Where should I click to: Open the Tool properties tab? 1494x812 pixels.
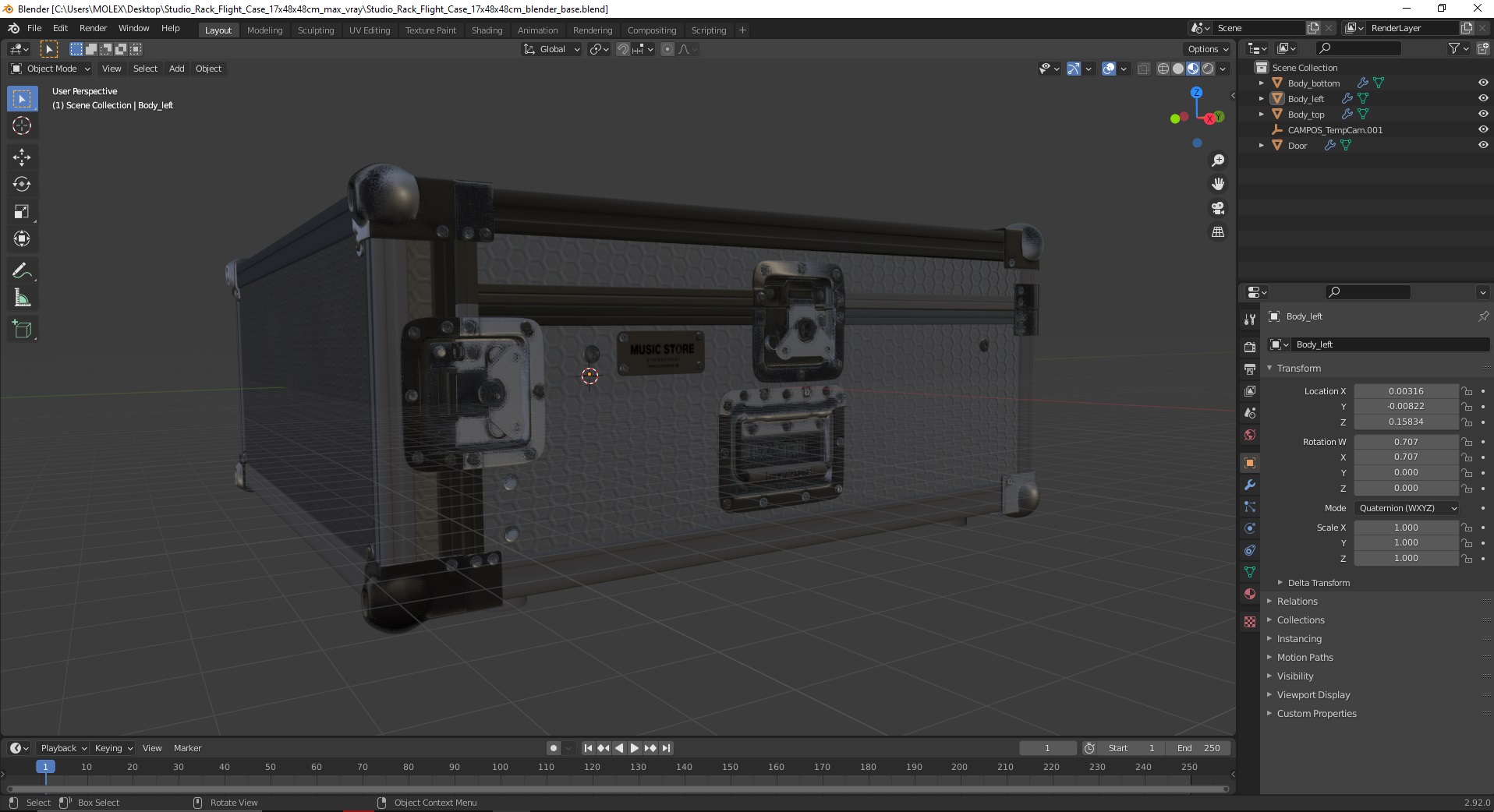[1250, 320]
